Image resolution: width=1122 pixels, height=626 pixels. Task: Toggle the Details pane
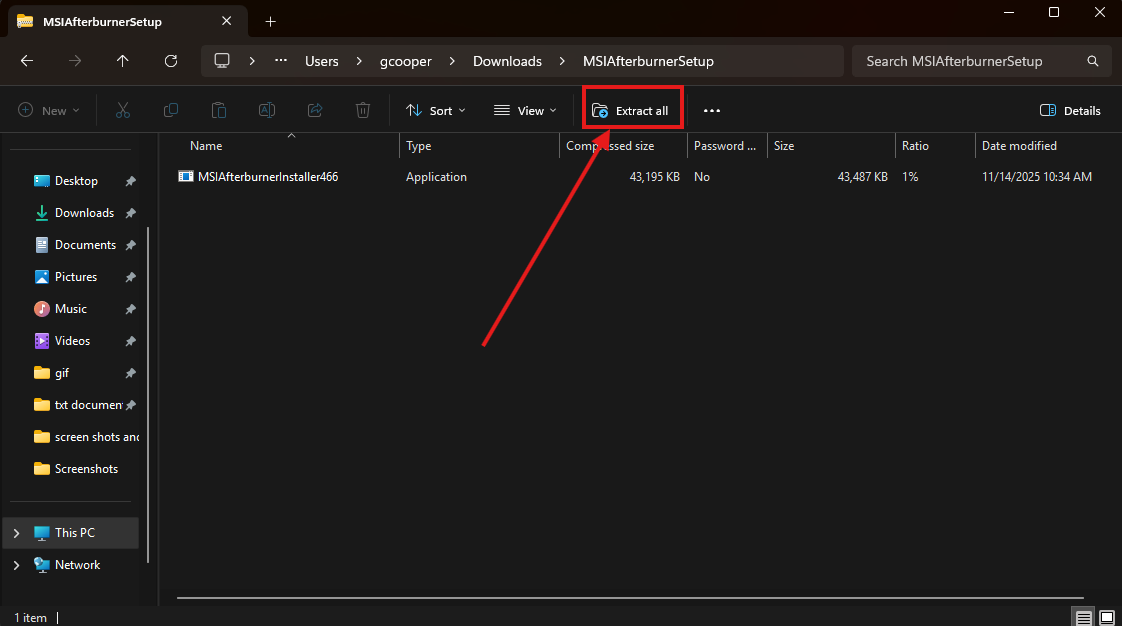pyautogui.click(x=1070, y=110)
